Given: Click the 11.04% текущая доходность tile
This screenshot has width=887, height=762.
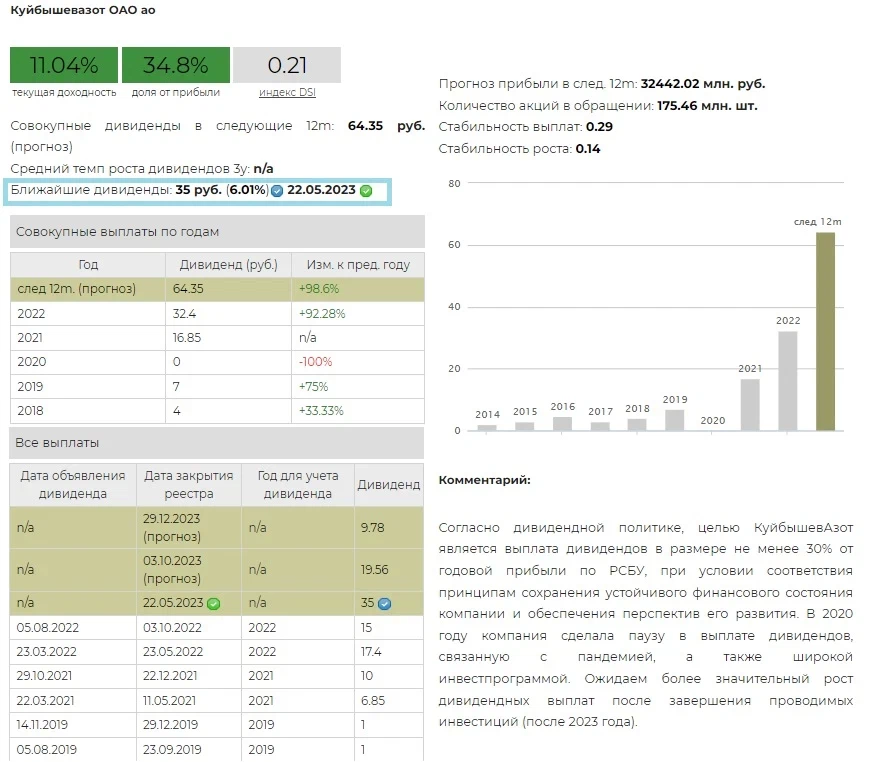Looking at the screenshot, I should coord(64,66).
